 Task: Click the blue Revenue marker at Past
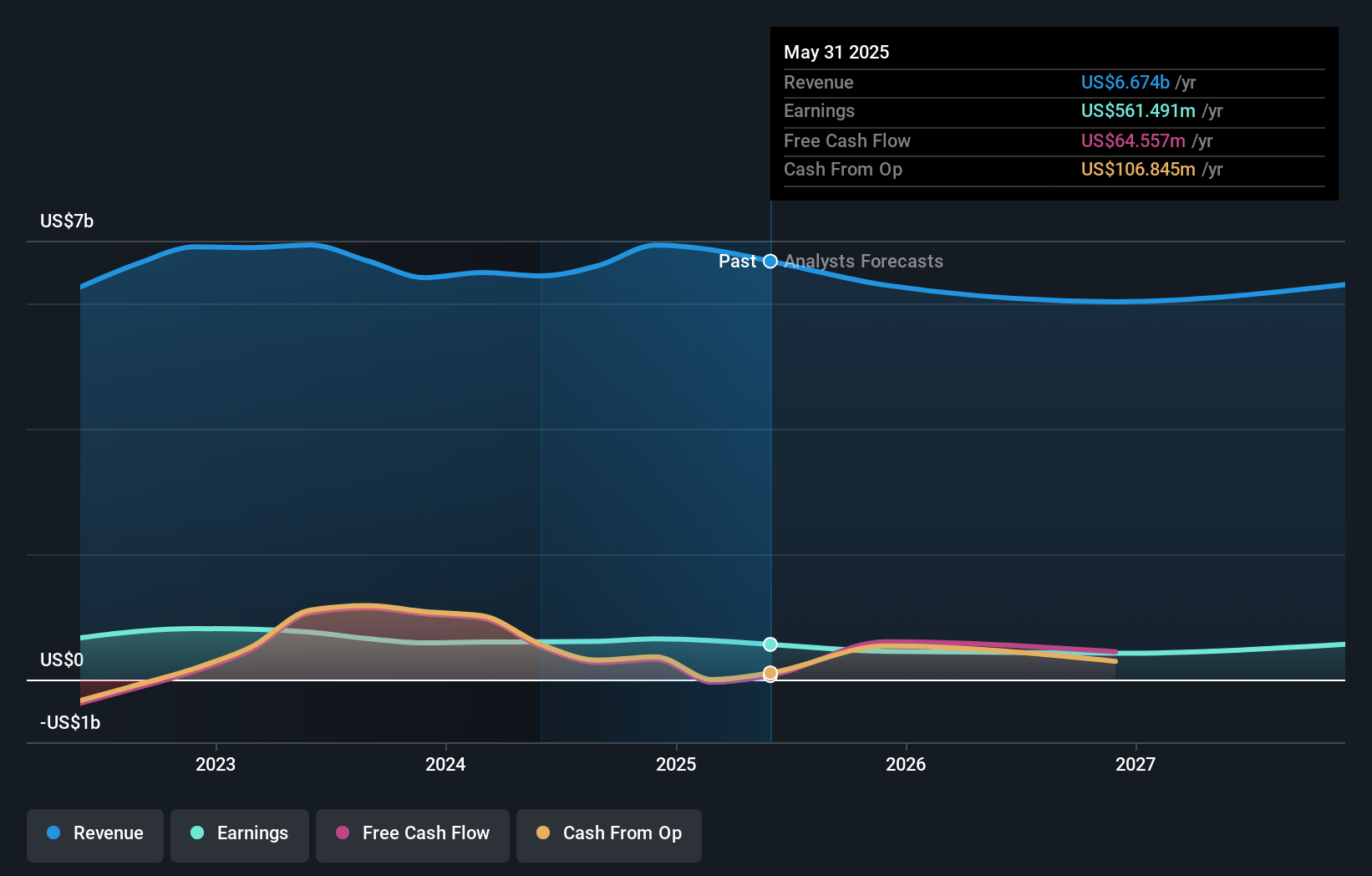tap(770, 262)
